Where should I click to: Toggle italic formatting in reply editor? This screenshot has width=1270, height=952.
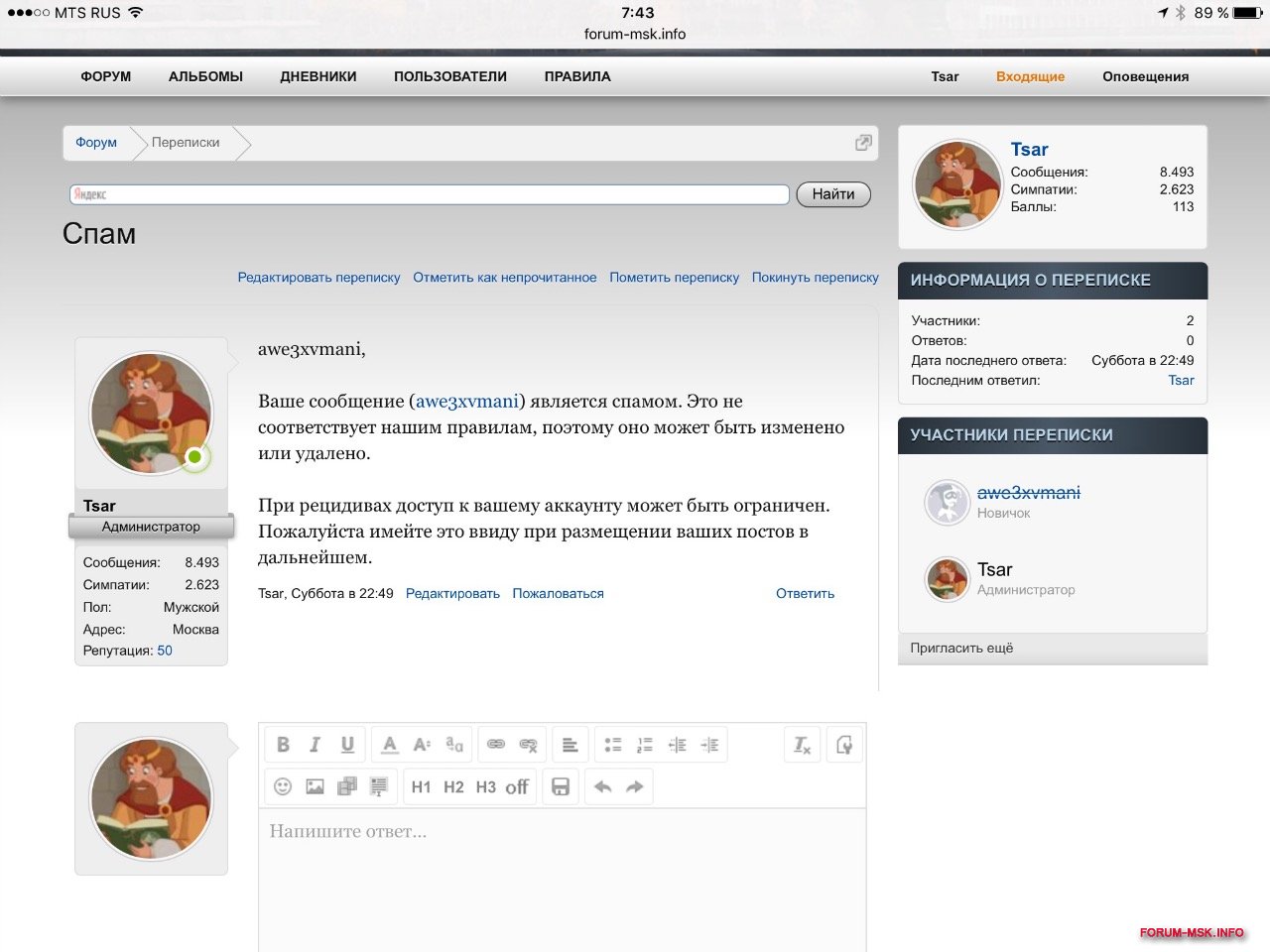click(315, 745)
